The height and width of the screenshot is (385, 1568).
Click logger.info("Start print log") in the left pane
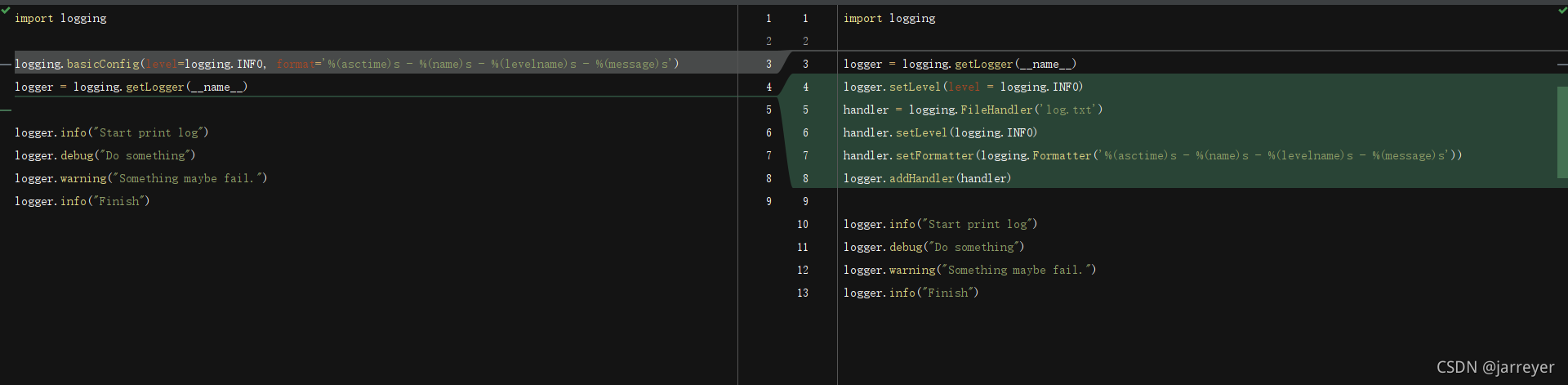[x=111, y=132]
